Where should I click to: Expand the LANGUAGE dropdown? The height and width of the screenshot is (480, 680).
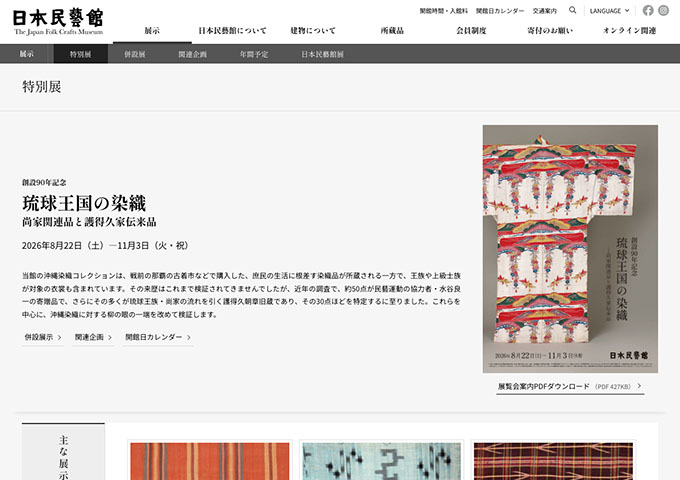pyautogui.click(x=609, y=11)
